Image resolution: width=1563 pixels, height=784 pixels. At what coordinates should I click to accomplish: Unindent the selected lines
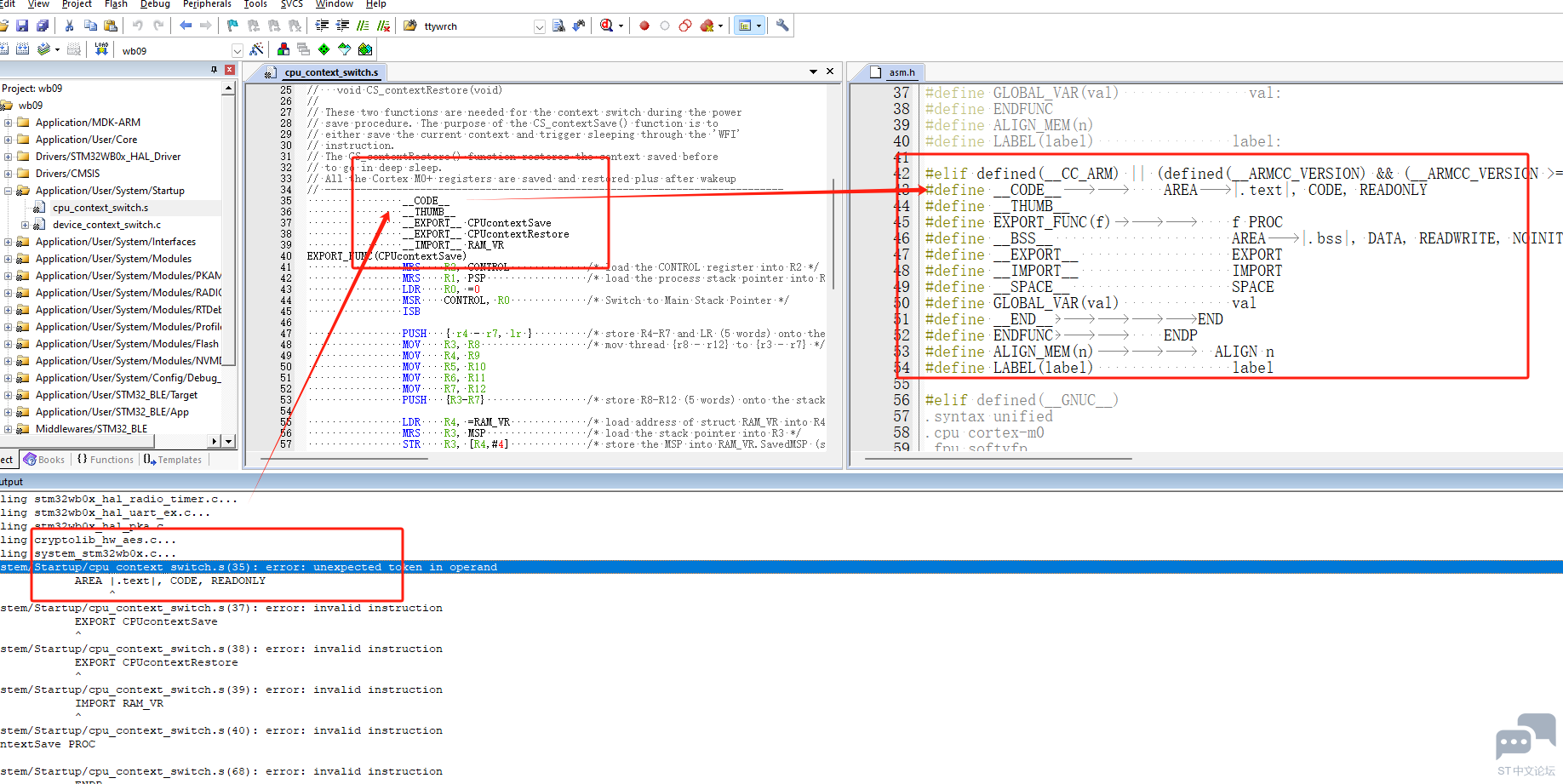click(342, 26)
